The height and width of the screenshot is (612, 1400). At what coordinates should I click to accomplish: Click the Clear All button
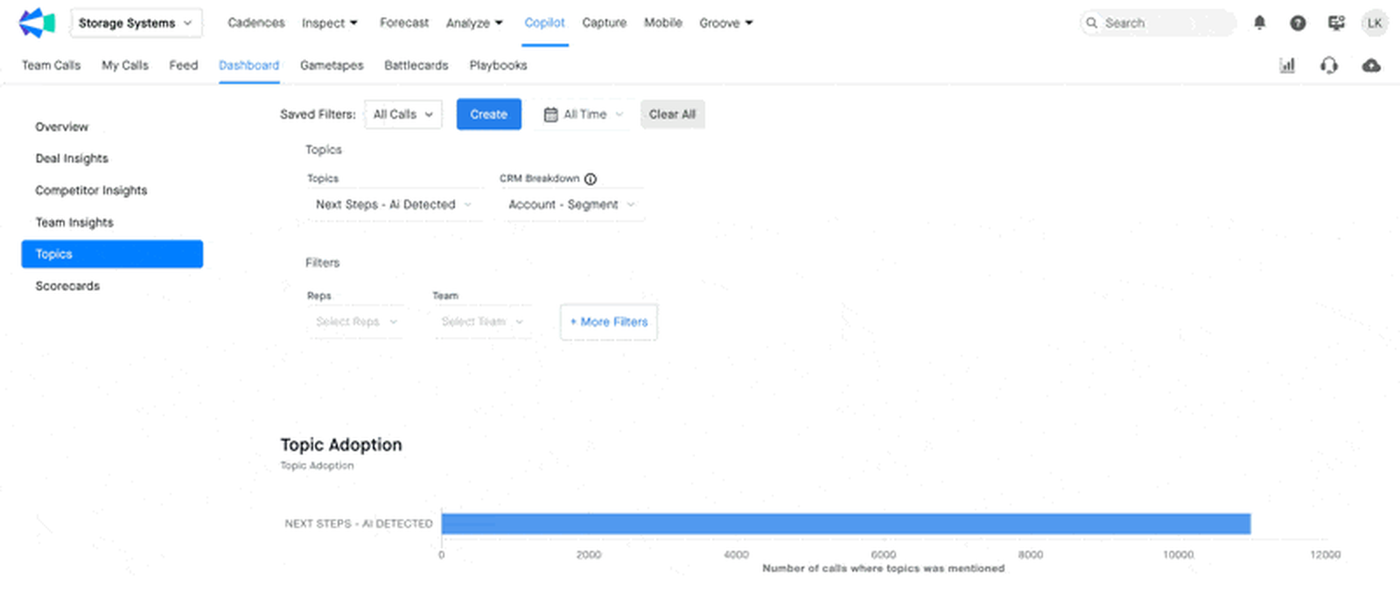pyautogui.click(x=672, y=114)
